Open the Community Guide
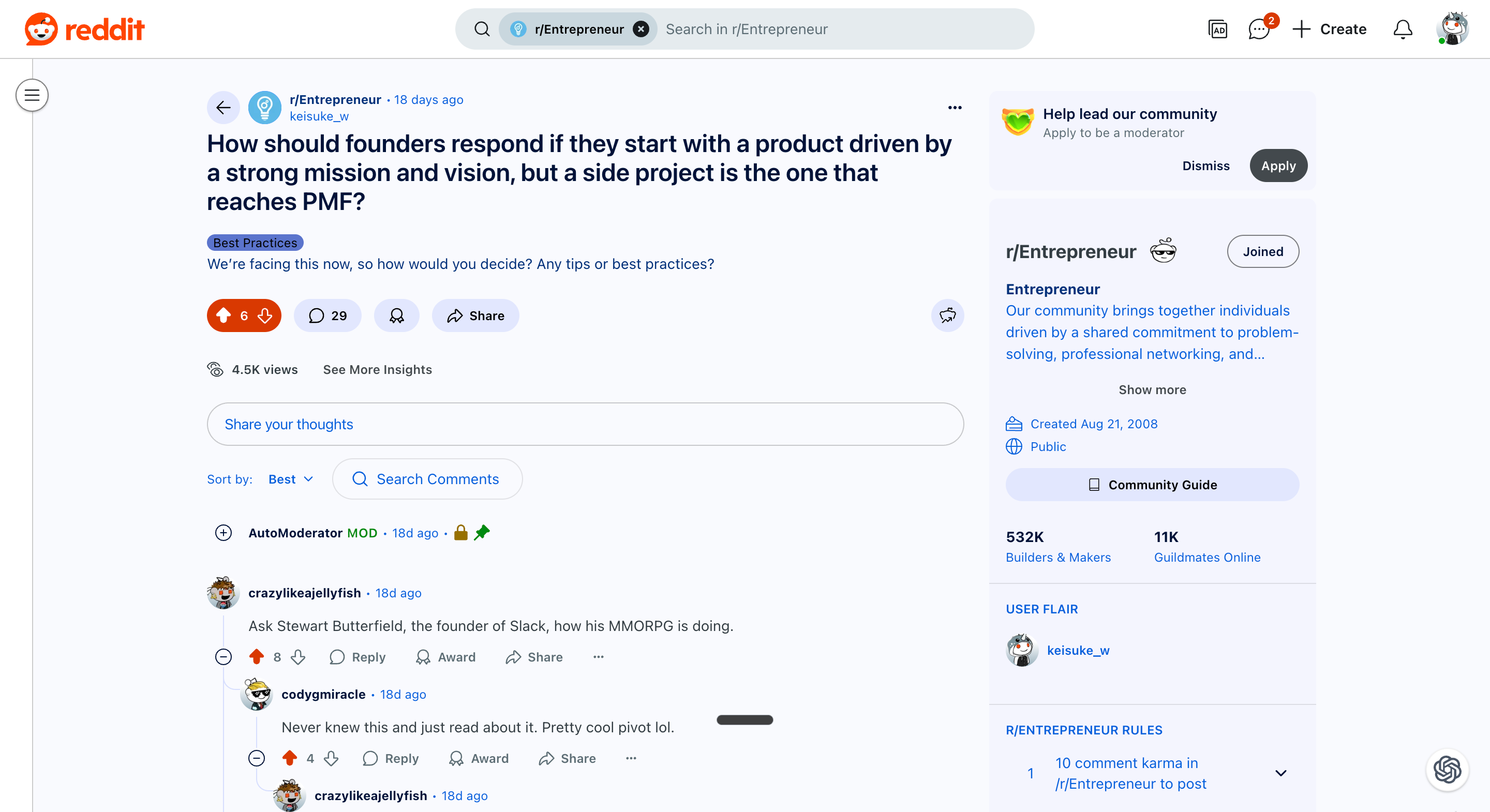The image size is (1490, 812). [x=1152, y=485]
